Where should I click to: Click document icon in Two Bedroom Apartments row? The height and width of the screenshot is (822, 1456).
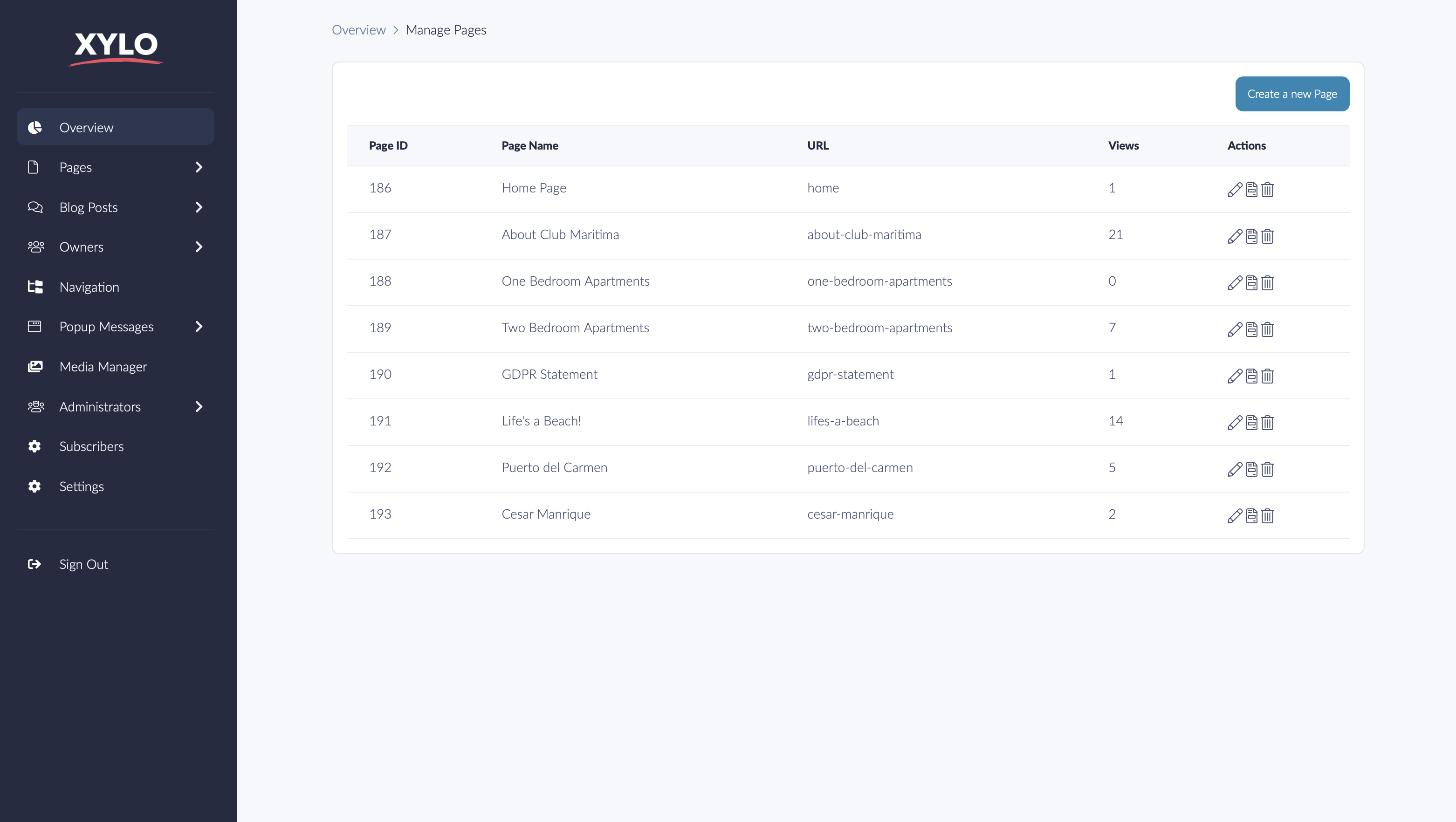point(1252,329)
